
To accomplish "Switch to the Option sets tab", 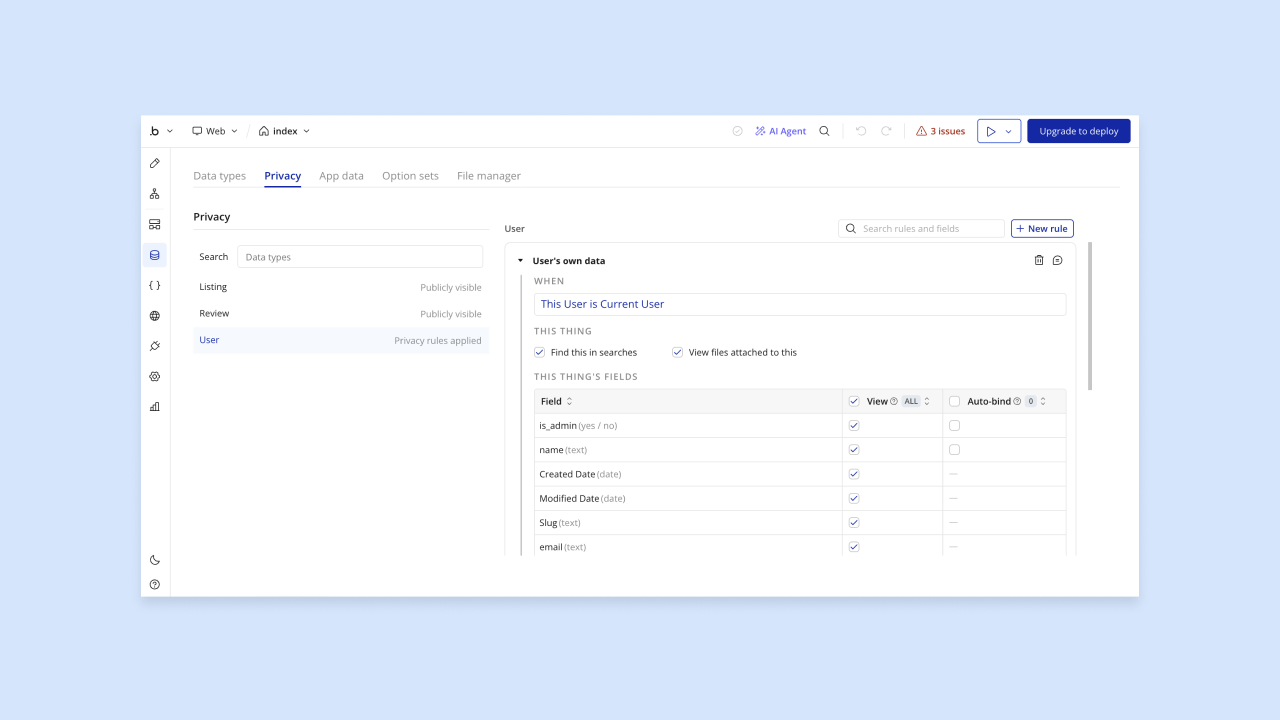I will pyautogui.click(x=410, y=176).
